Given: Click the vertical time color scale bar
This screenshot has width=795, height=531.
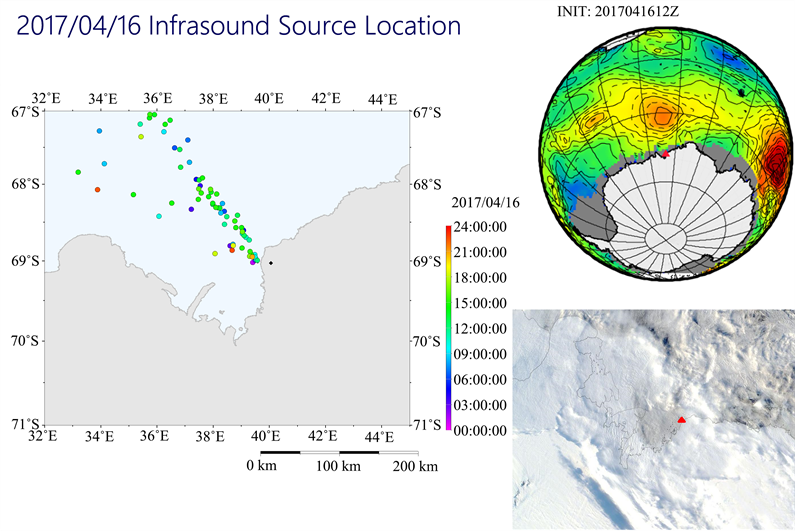Looking at the screenshot, I should (x=446, y=328).
